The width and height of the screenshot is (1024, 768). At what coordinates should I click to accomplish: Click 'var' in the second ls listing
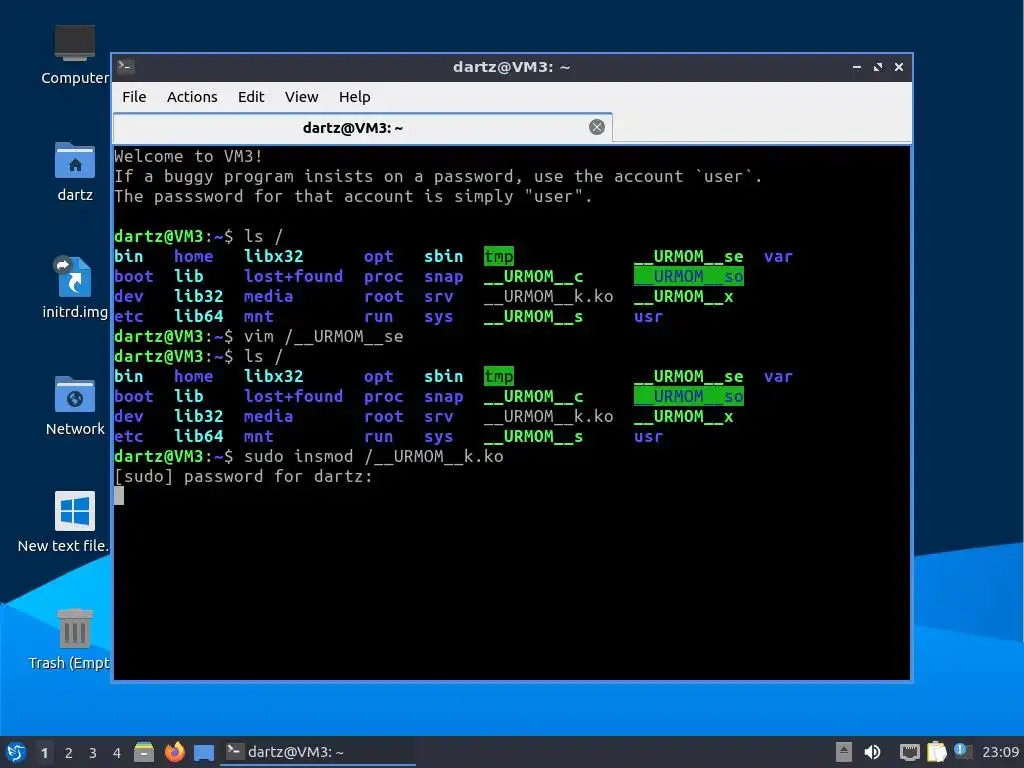click(x=778, y=376)
